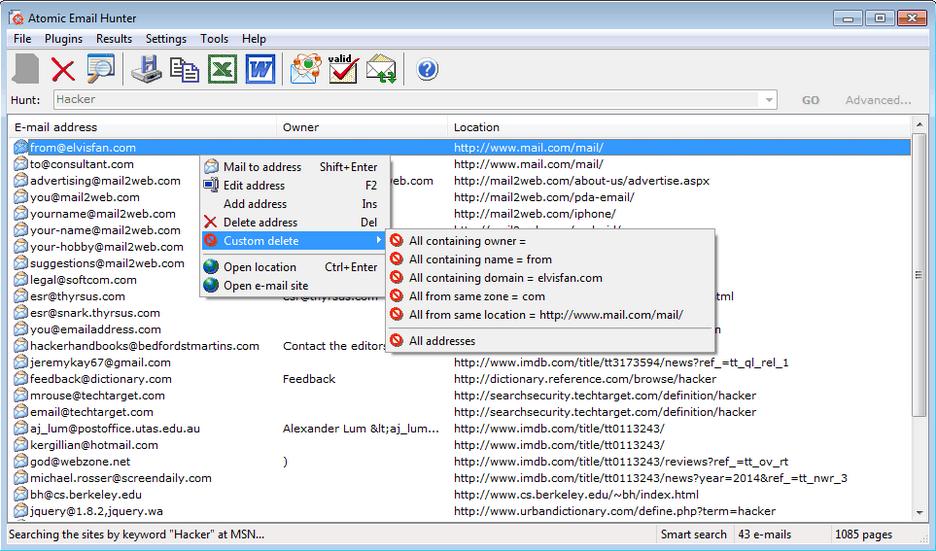Expand the Hunt keyword dropdown arrow

coord(769,100)
